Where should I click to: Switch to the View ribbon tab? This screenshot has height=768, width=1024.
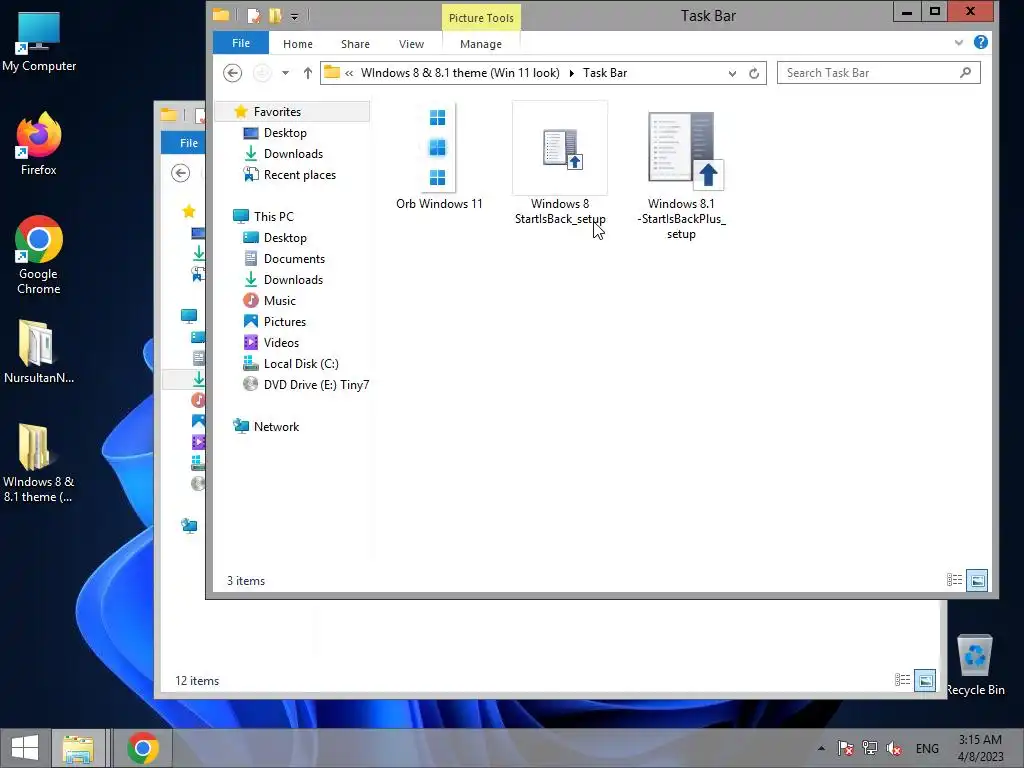pos(411,44)
